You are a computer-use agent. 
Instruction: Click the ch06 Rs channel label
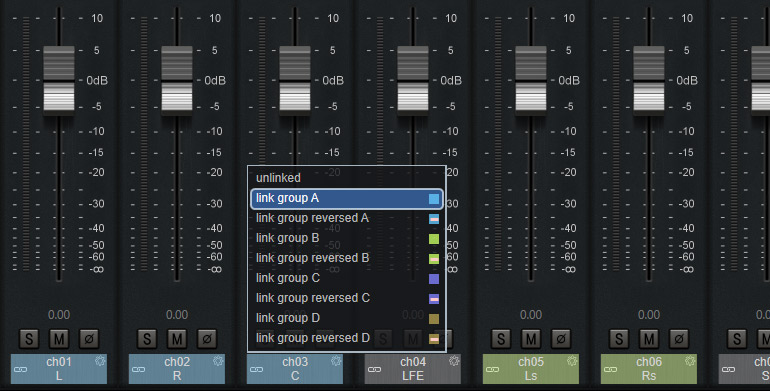(649, 369)
